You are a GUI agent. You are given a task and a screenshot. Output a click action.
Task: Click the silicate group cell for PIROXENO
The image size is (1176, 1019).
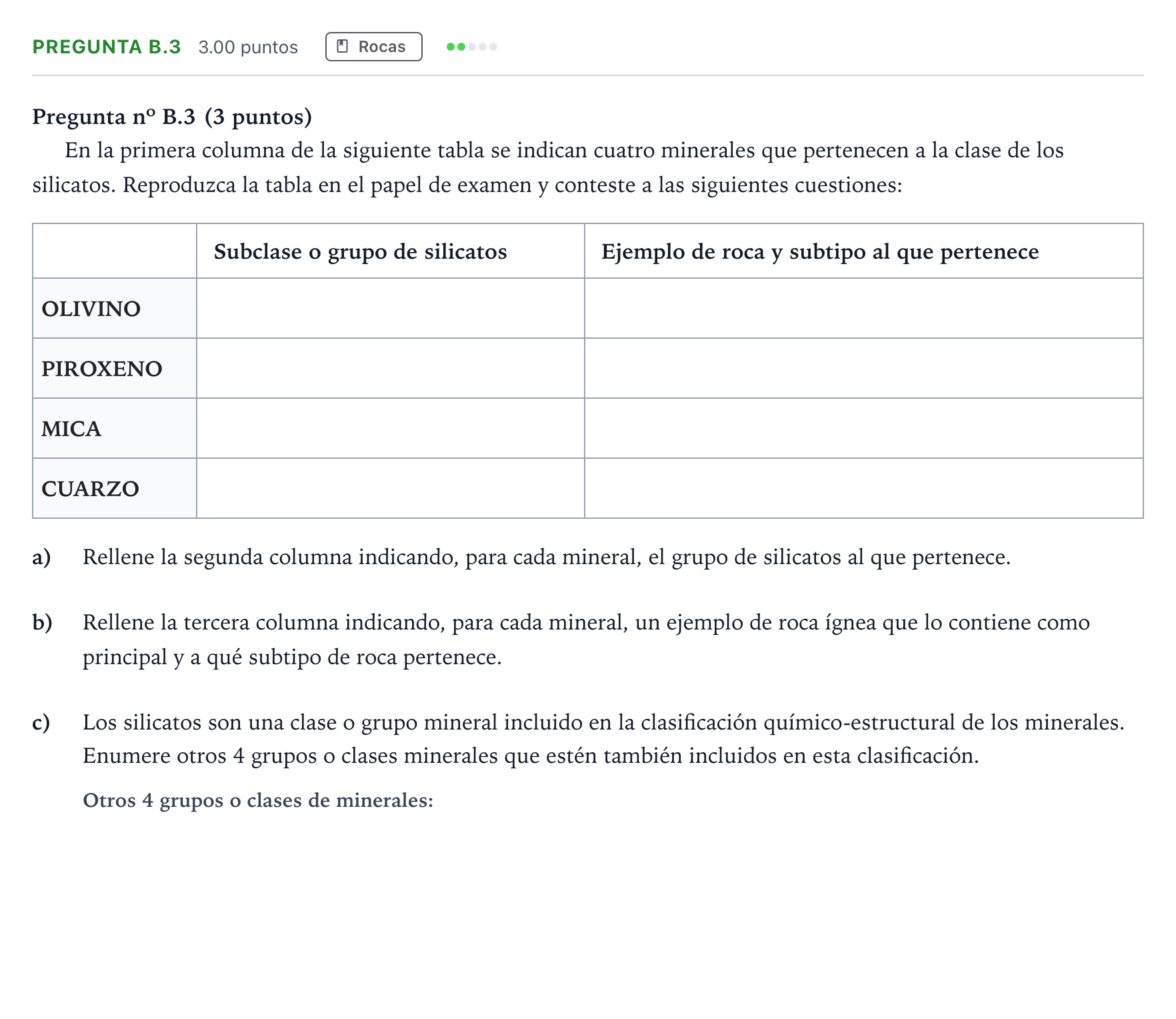pos(391,368)
